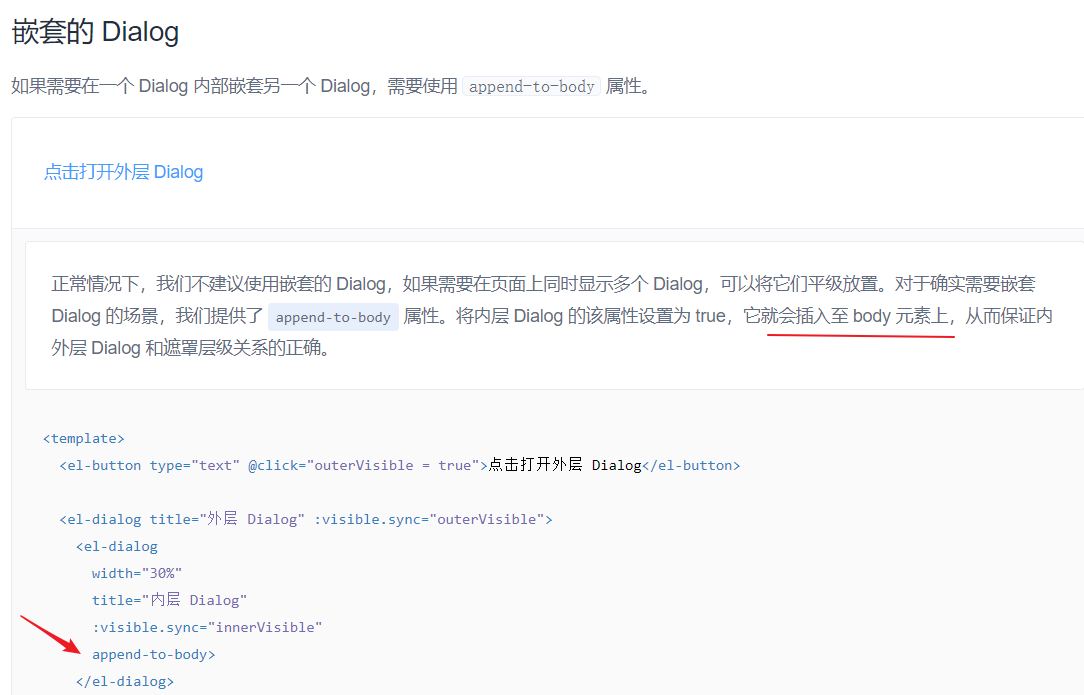Image resolution: width=1084 pixels, height=695 pixels.
Task: Select the inline code "append-to-body" in intro sentence
Action: tap(531, 86)
